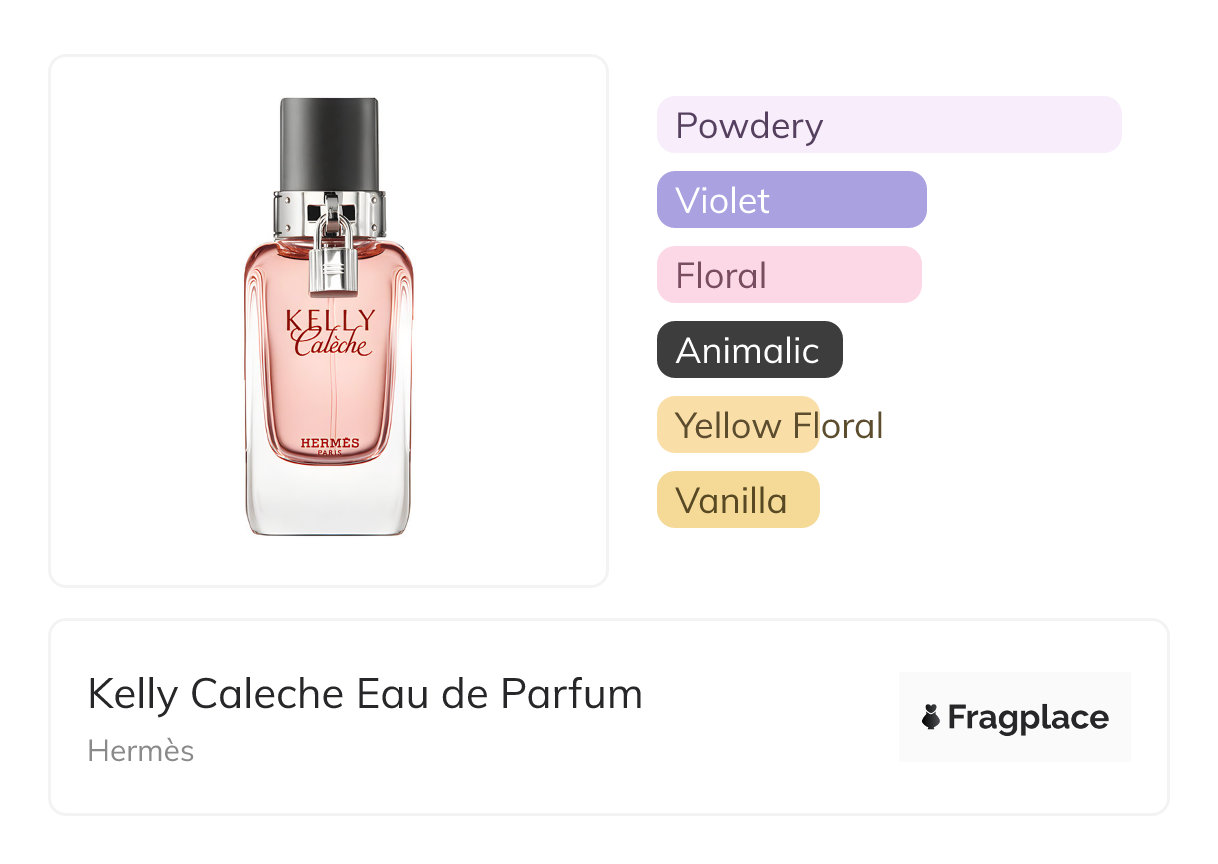Go to the Hermès brand link

[141, 751]
